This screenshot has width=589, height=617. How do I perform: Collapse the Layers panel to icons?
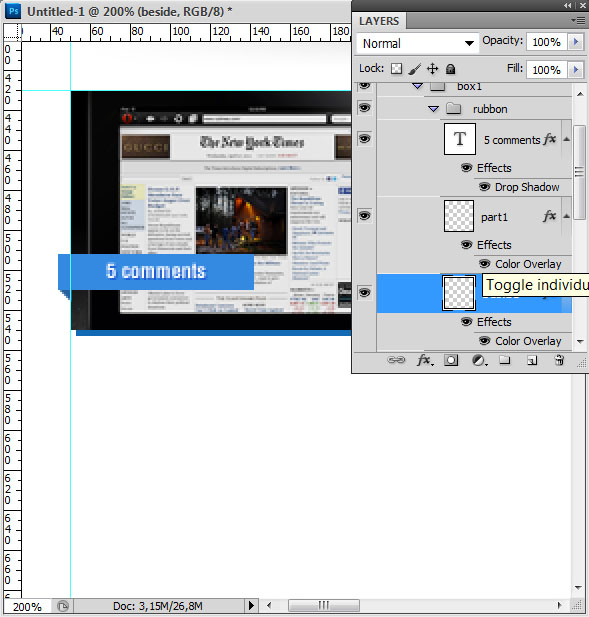tap(568, 6)
